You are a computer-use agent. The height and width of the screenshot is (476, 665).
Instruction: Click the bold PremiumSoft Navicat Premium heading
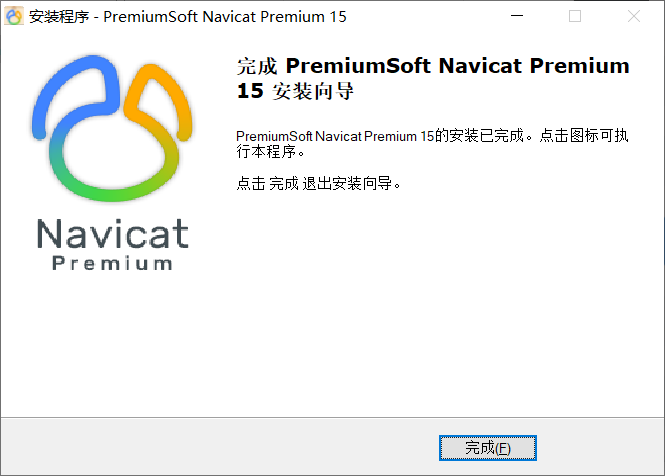[x=458, y=66]
